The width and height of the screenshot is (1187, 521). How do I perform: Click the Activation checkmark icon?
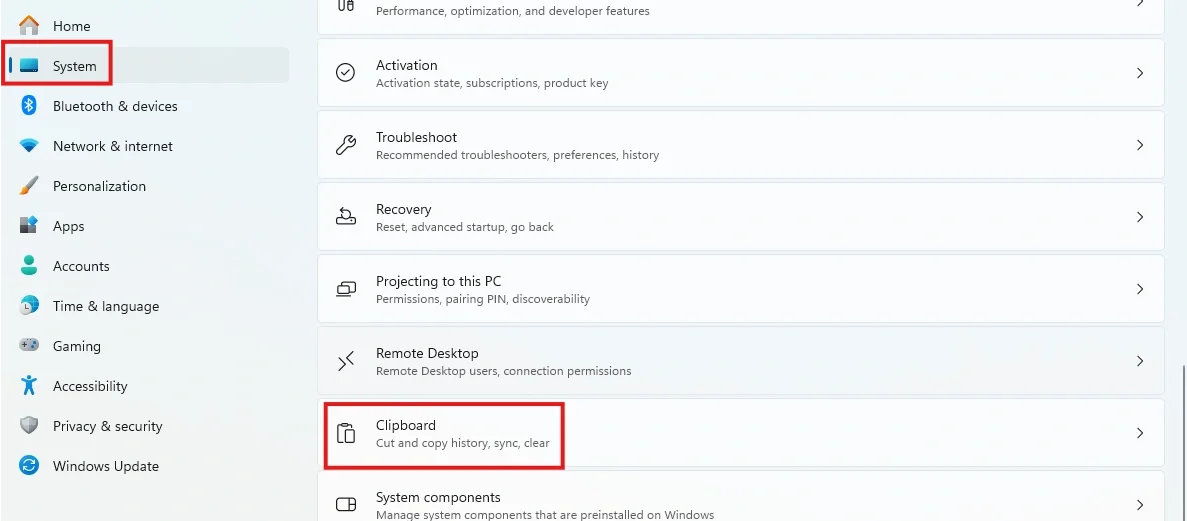[346, 73]
